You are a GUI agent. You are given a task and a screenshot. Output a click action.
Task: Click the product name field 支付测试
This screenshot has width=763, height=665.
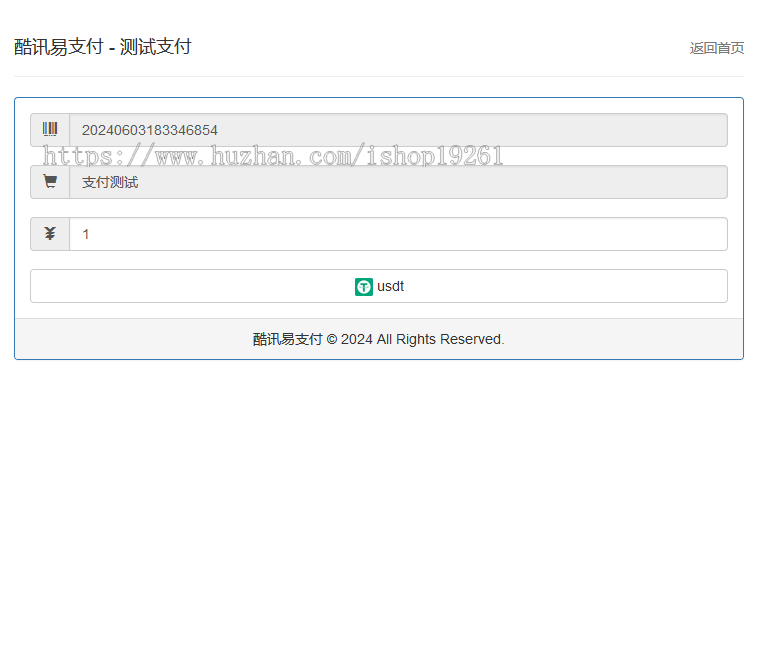pos(398,182)
